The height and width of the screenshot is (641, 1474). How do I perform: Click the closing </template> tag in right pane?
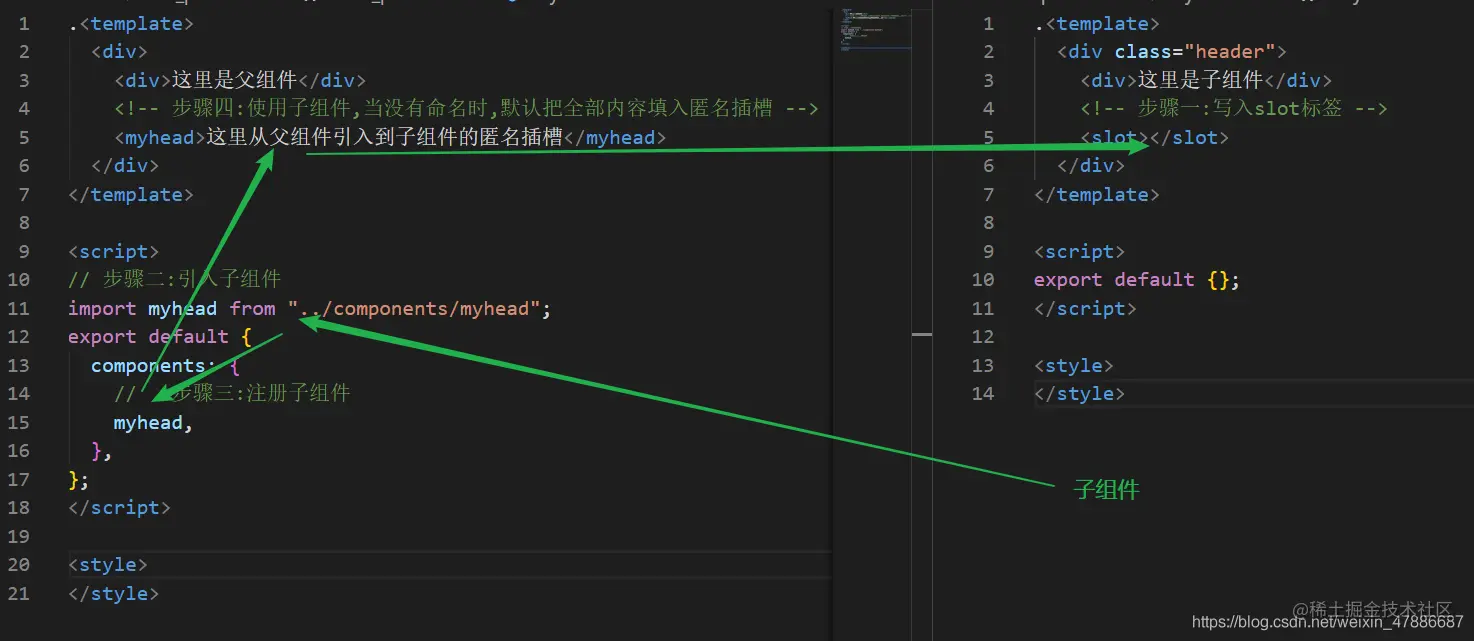[x=1095, y=194]
